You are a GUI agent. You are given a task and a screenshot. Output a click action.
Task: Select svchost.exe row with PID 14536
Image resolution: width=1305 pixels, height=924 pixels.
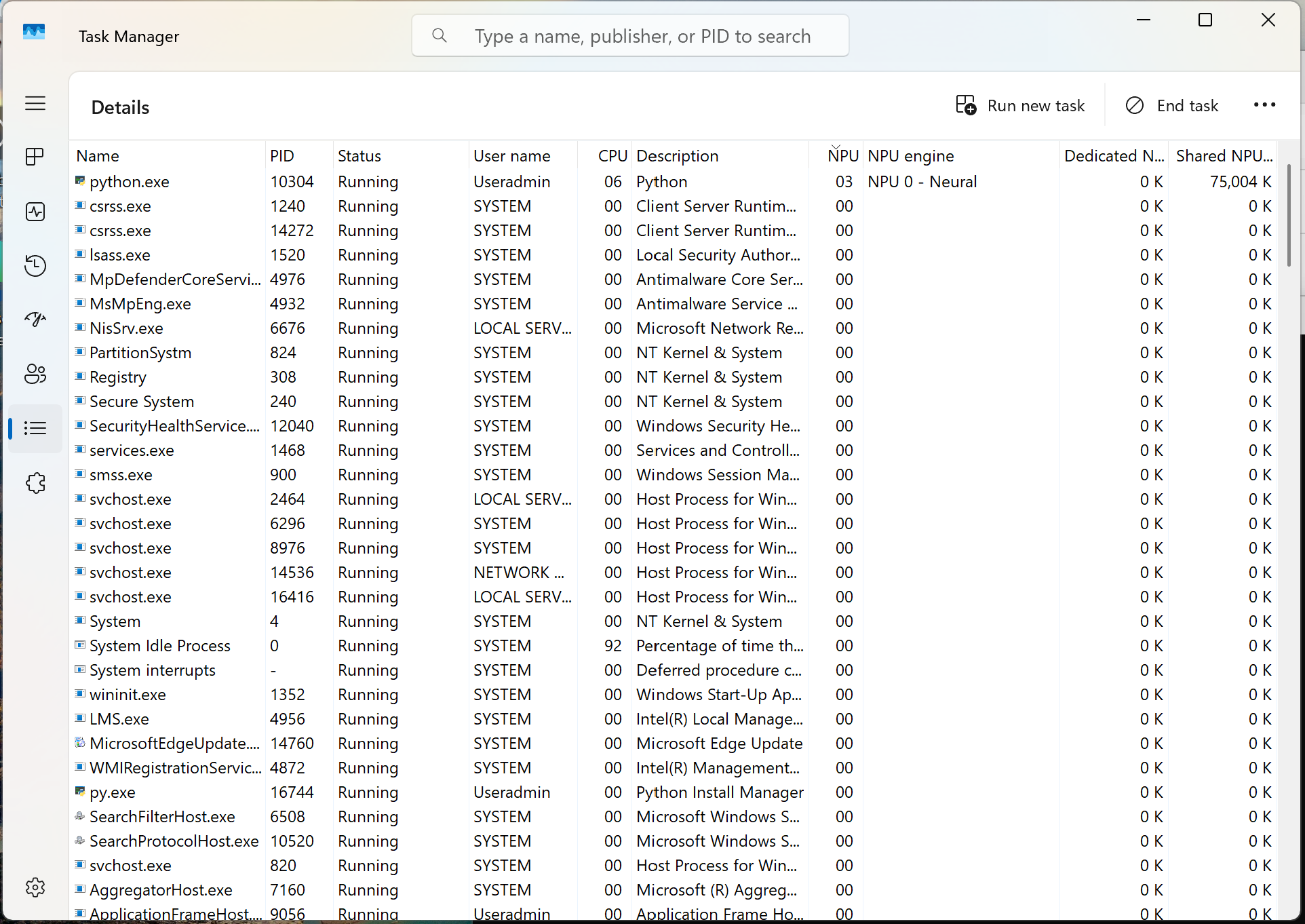click(674, 573)
